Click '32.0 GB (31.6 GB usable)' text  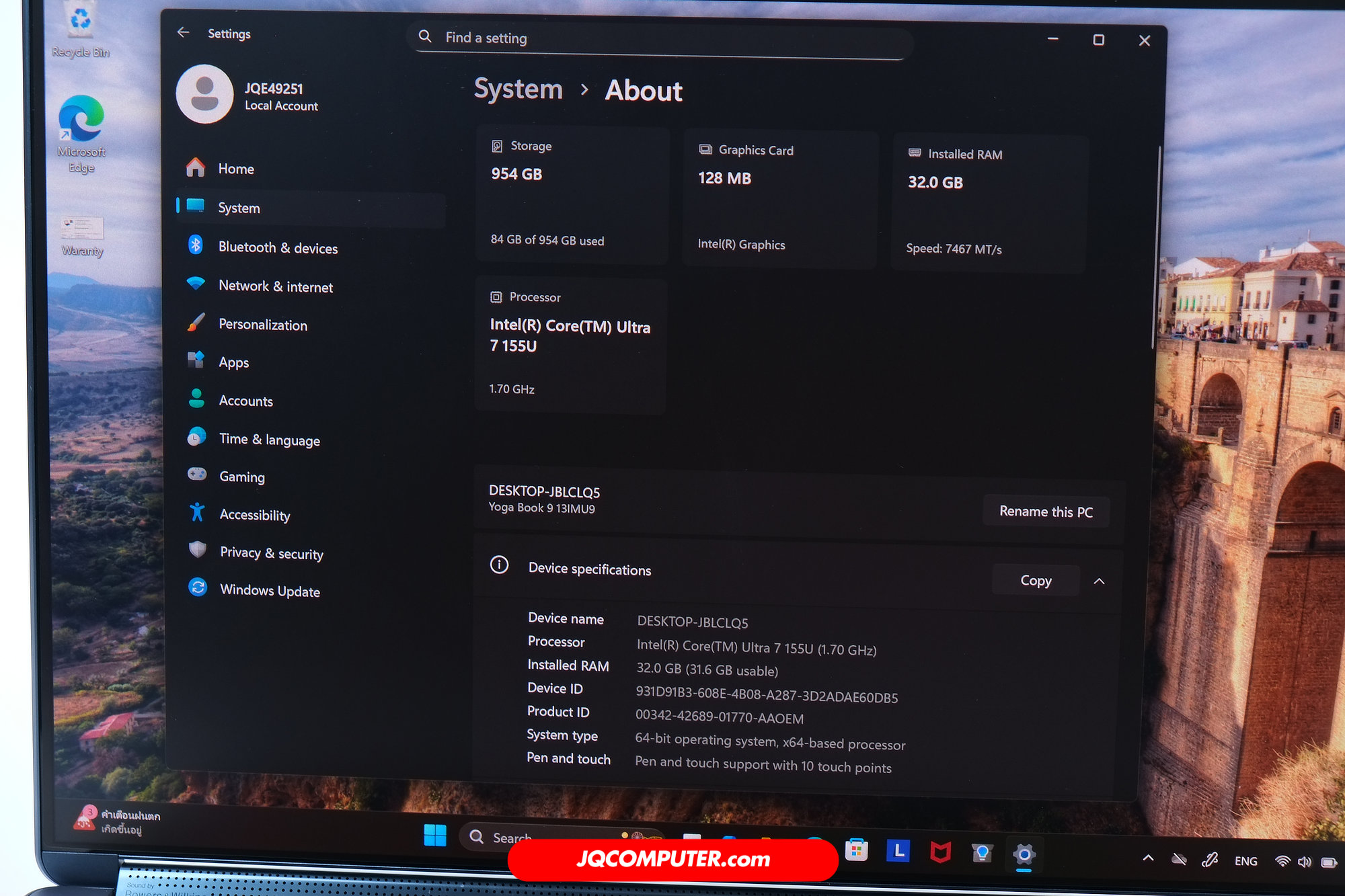[707, 670]
